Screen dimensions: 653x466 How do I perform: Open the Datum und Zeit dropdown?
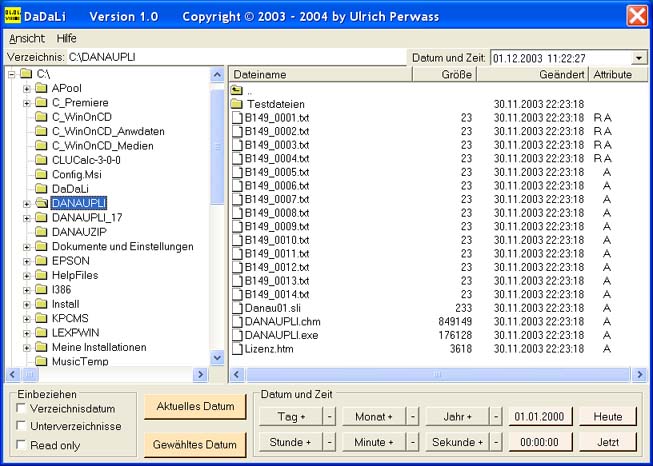point(639,58)
